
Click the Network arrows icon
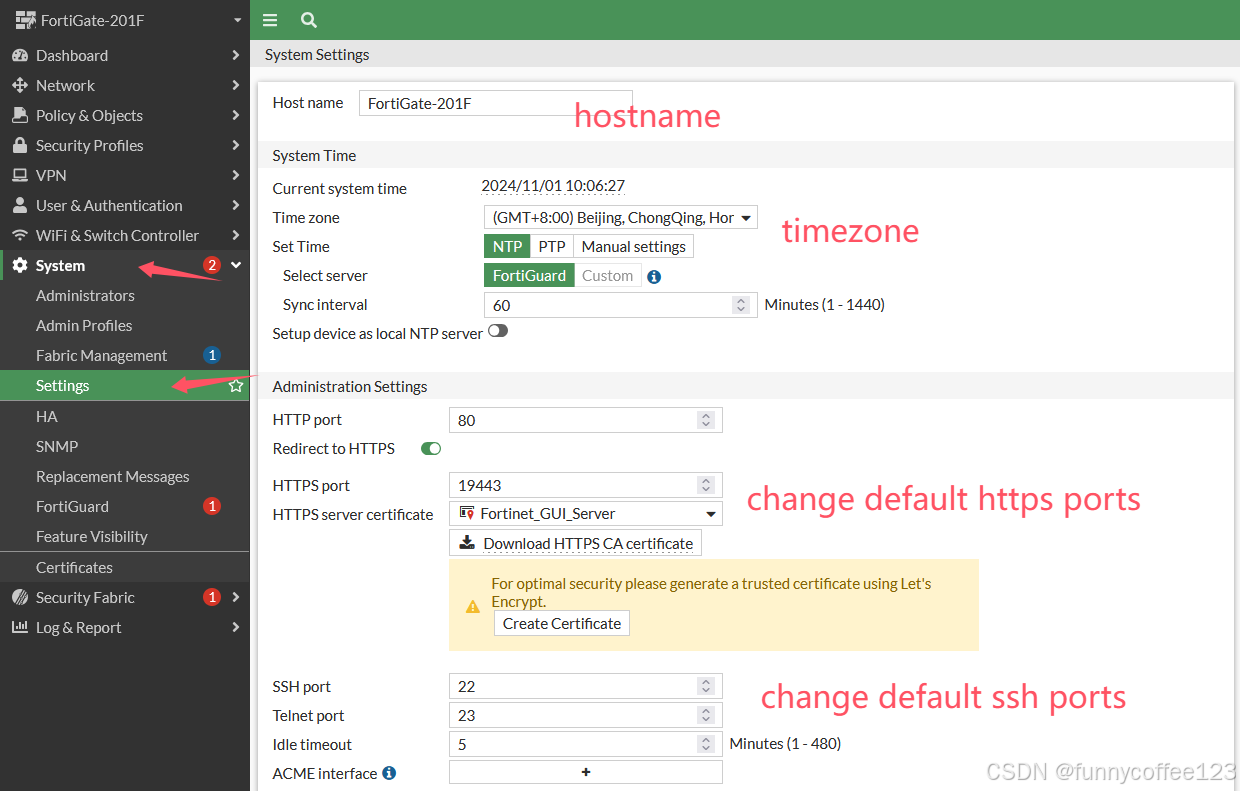click(x=20, y=85)
